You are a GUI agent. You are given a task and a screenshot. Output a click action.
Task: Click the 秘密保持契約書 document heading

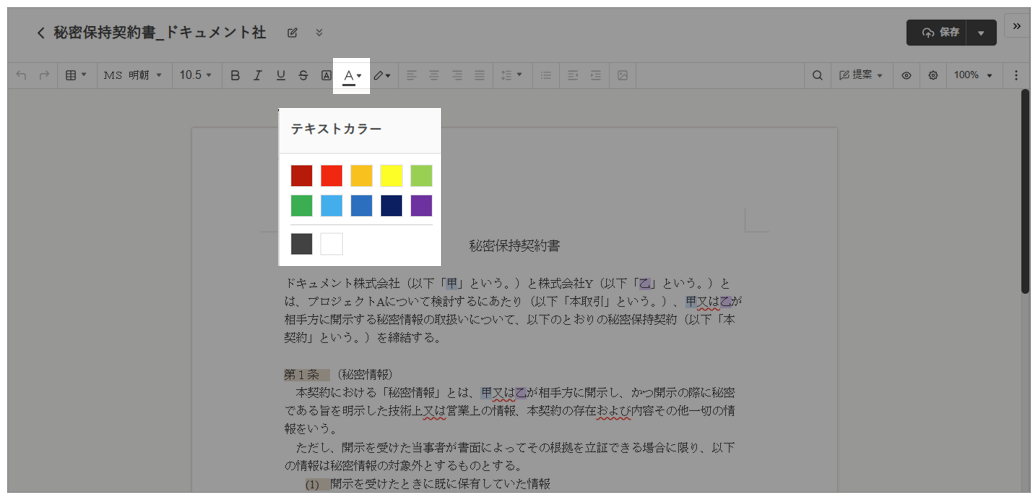[x=514, y=245]
